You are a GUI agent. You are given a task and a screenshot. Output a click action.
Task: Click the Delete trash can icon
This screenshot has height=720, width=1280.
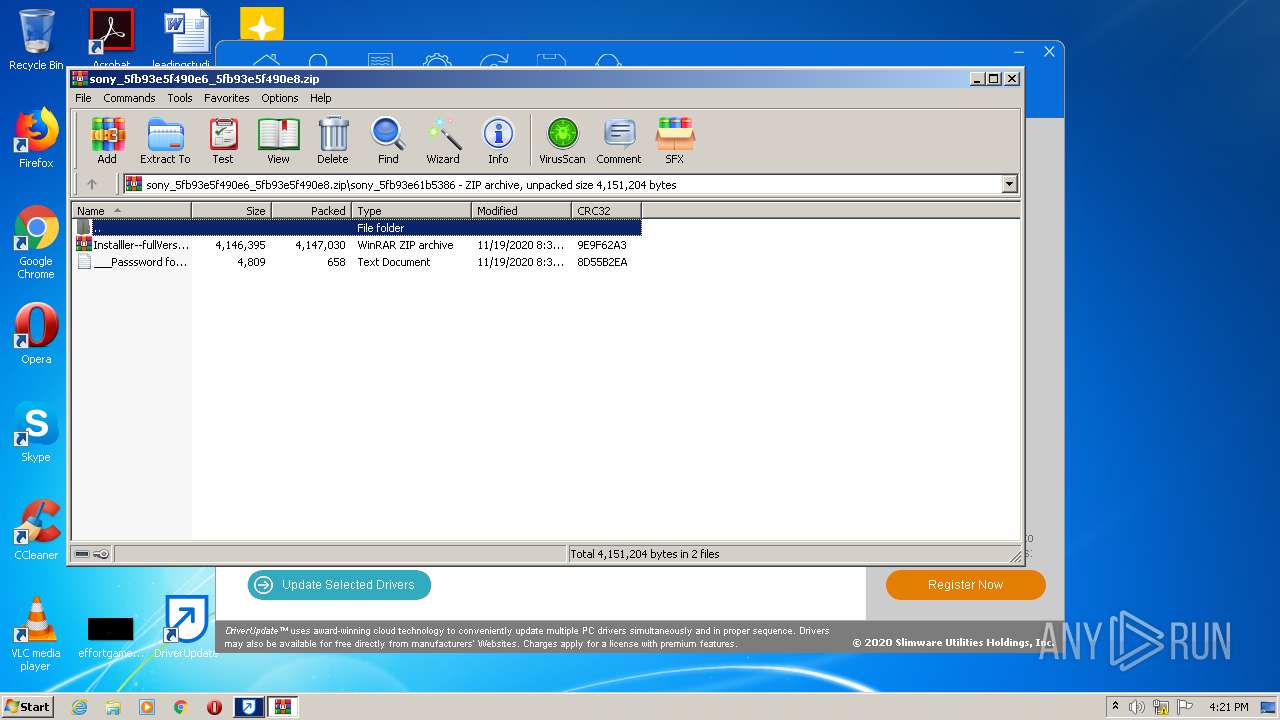[x=333, y=140]
